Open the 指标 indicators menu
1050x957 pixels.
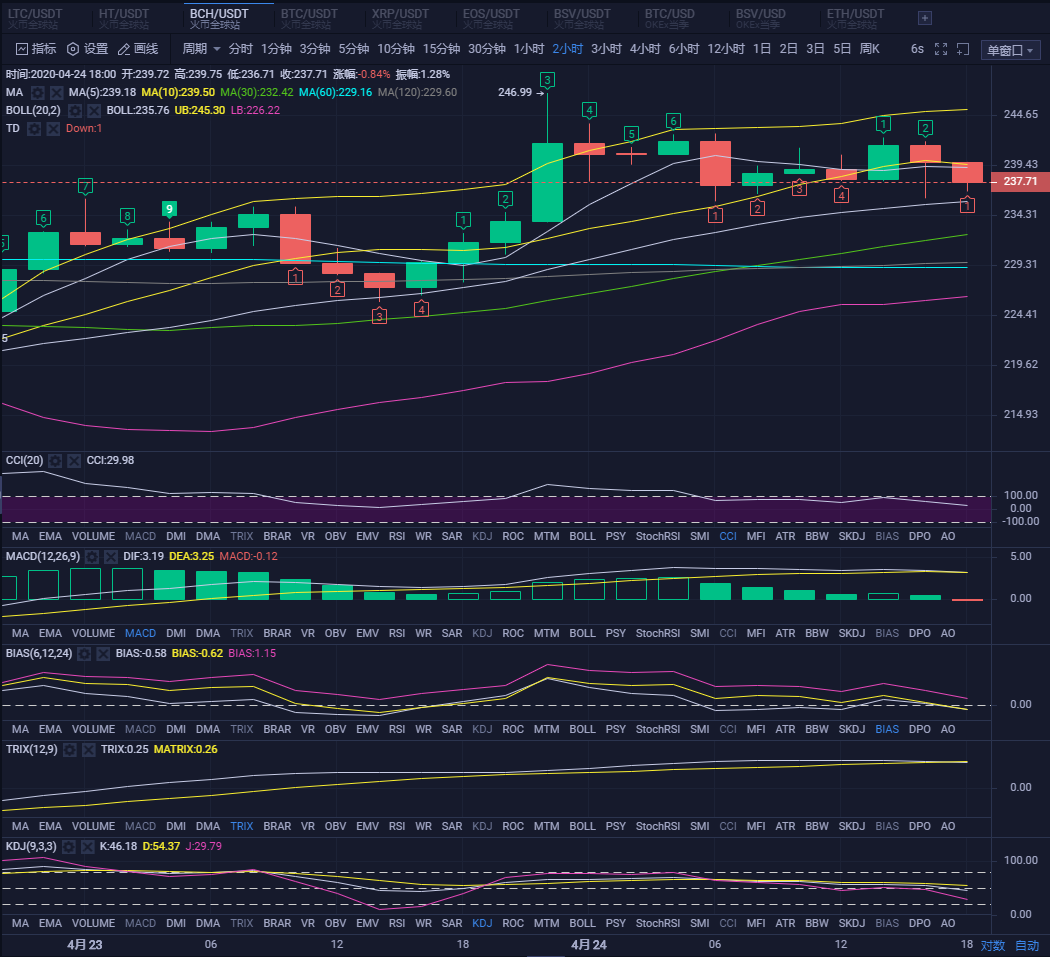(x=36, y=49)
